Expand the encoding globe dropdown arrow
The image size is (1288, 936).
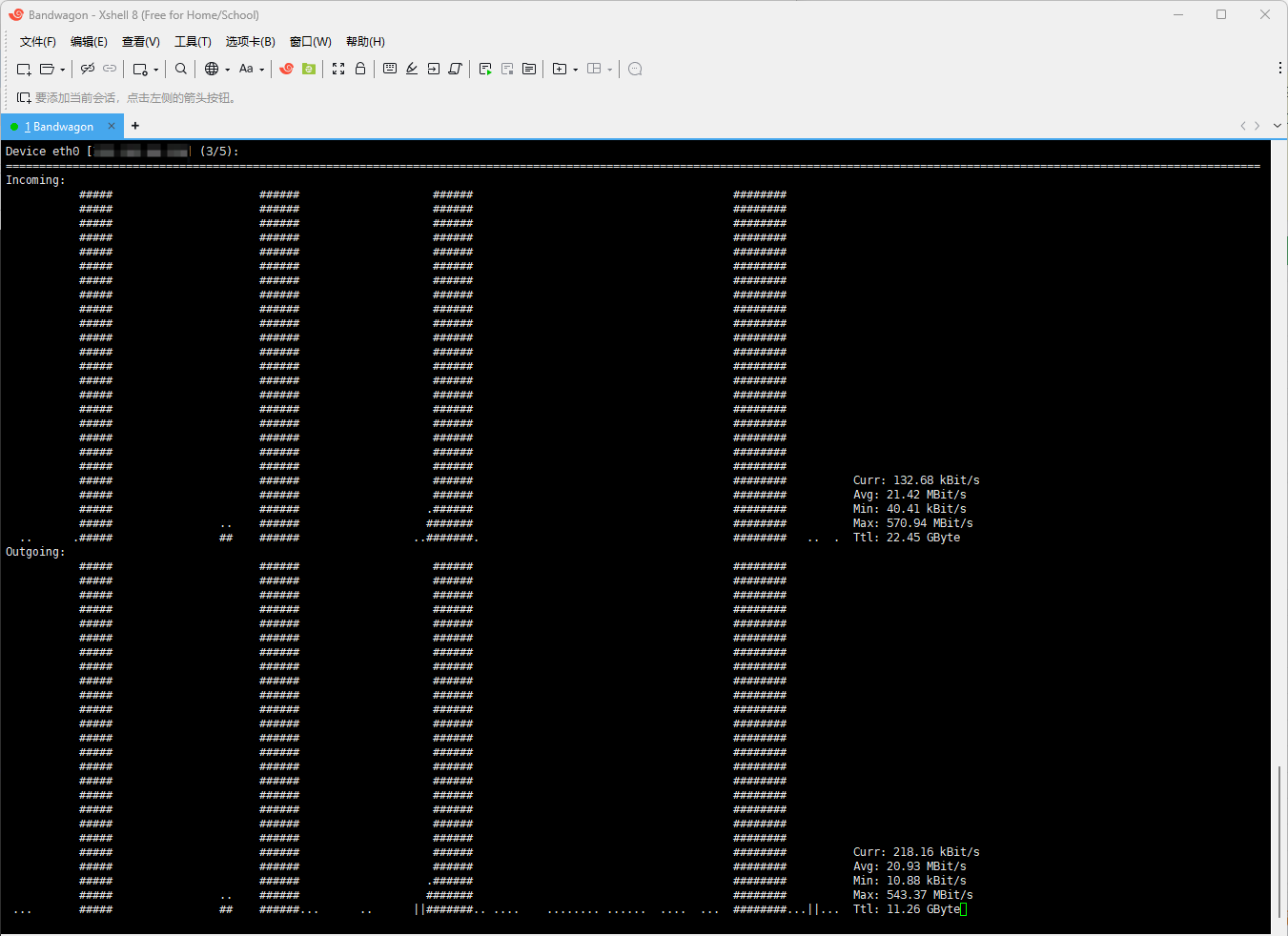(228, 70)
